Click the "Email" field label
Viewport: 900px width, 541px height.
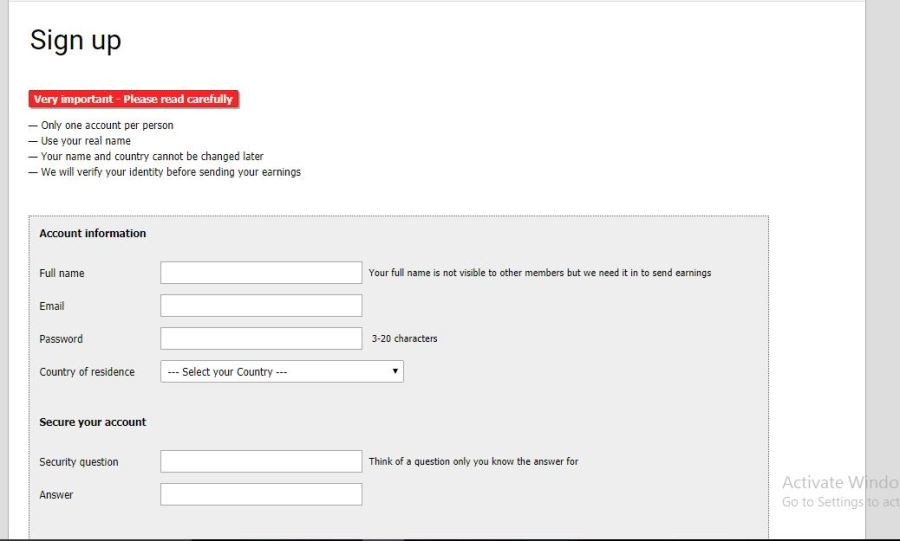[52, 306]
